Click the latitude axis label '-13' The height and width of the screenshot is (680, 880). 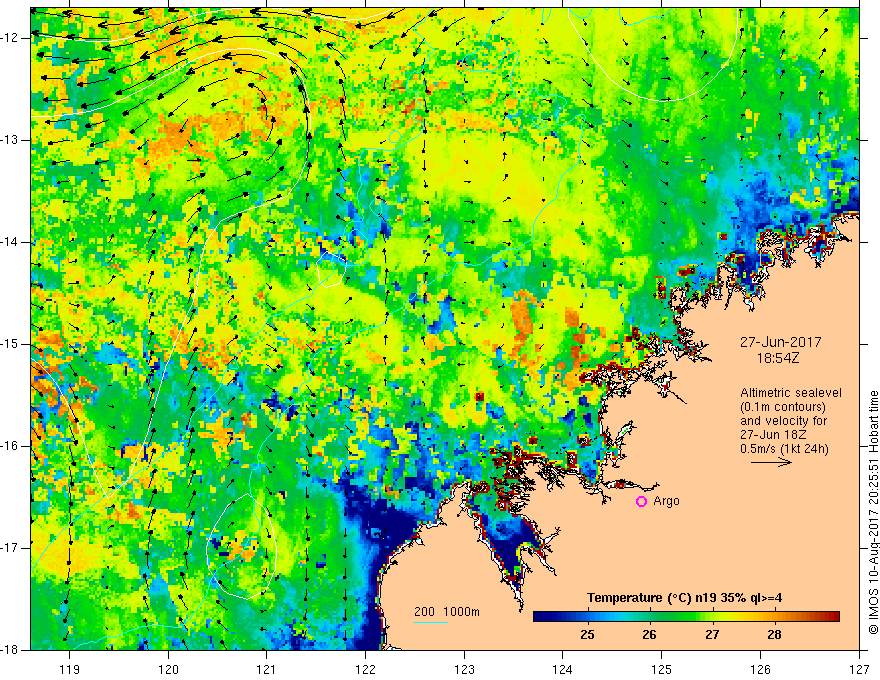pos(10,140)
